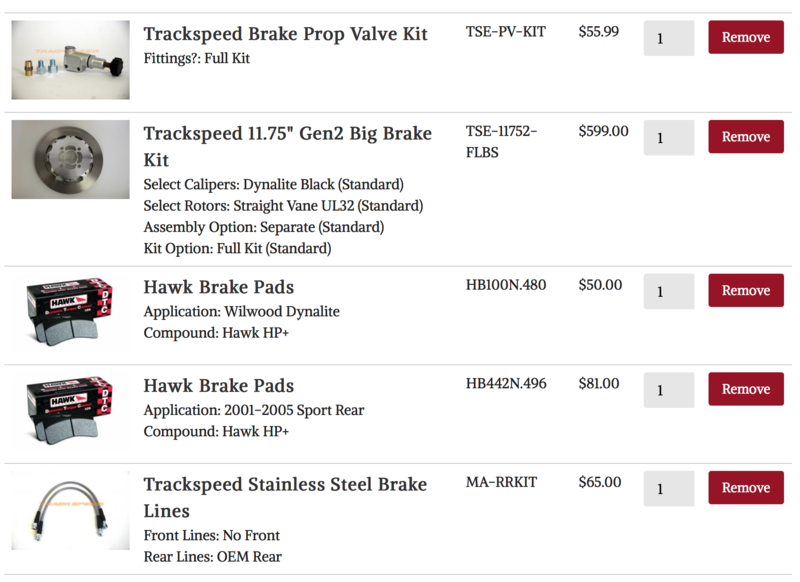This screenshot has width=800, height=582.
Task: Open the Brake Prop Valve Kit thumbnail
Action: [x=70, y=60]
